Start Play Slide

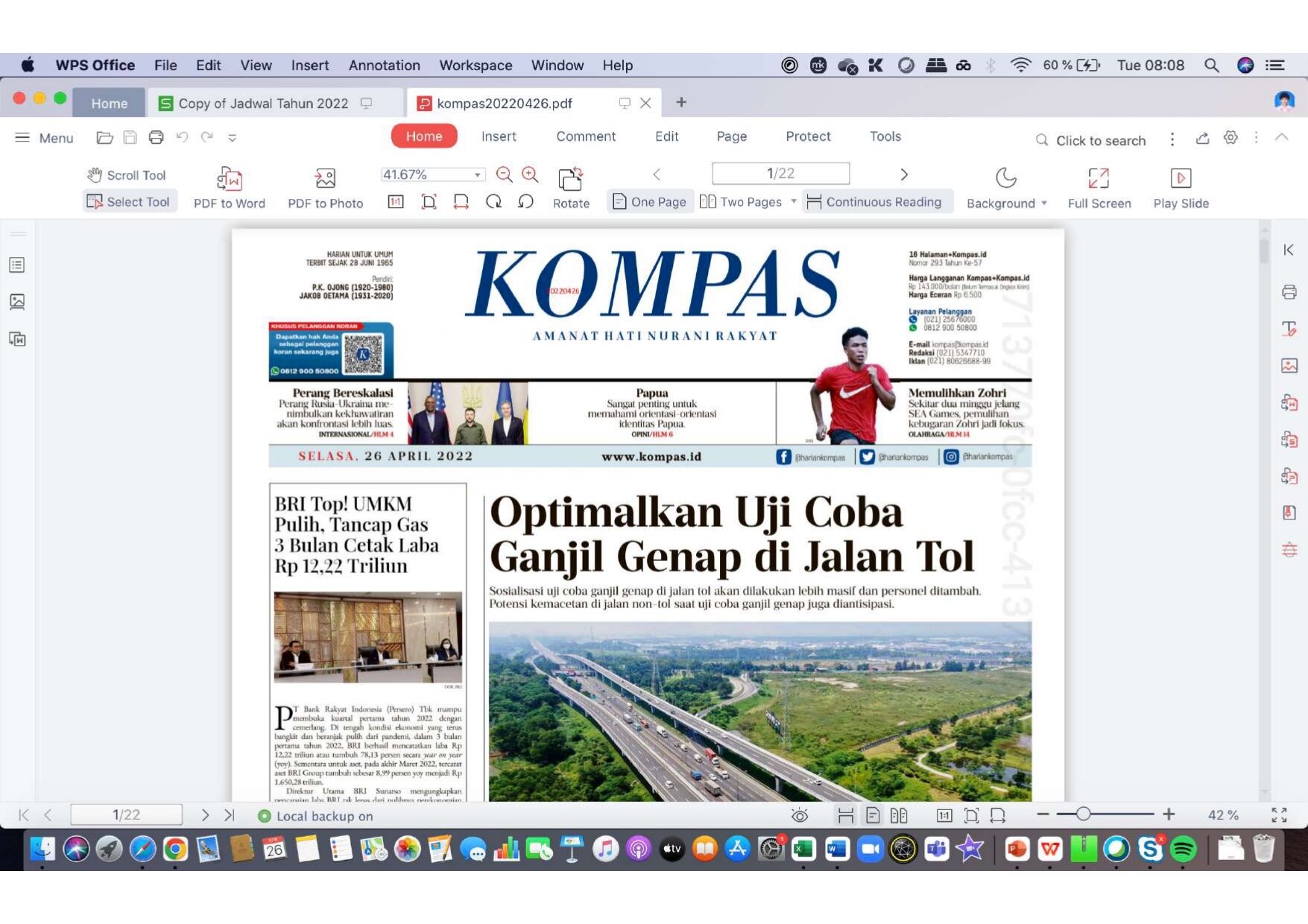[1181, 189]
